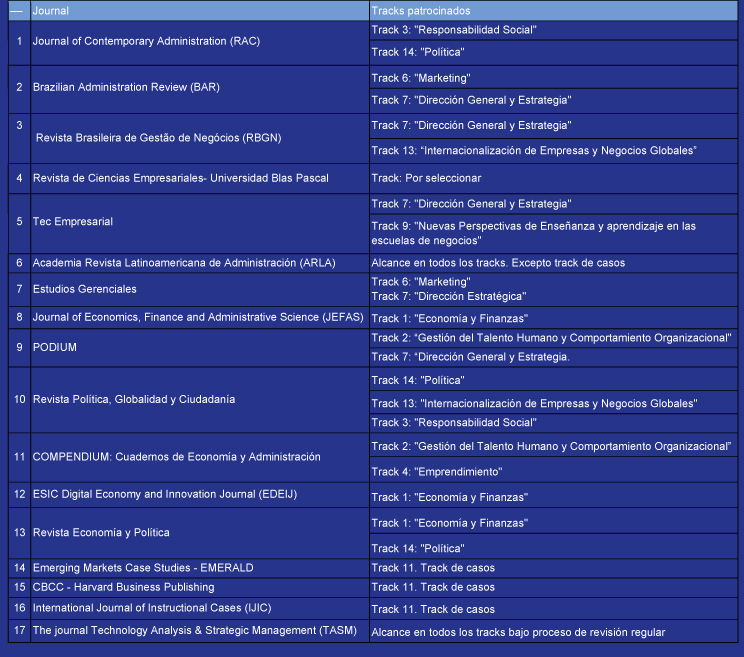Click EDEIJ's 'Track 1: Economía y Finanzas' cell
Screen dimensions: 744x657
point(553,495)
